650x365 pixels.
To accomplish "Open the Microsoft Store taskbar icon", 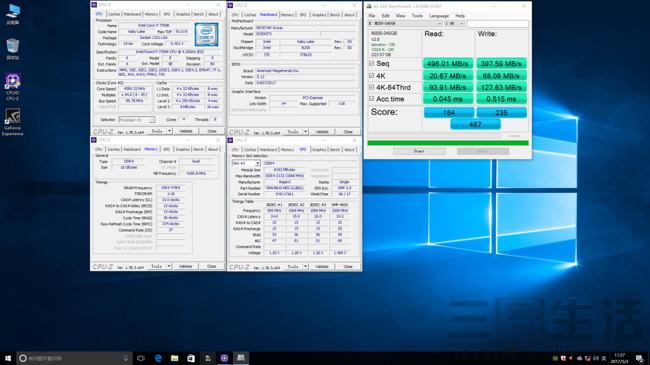I will (191, 358).
